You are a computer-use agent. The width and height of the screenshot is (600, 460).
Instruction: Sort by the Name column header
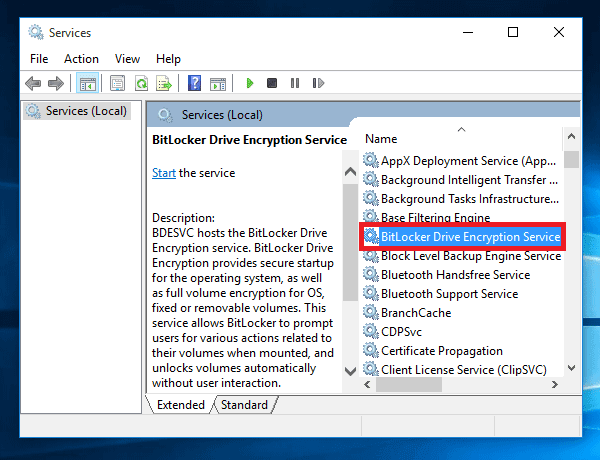(x=461, y=139)
